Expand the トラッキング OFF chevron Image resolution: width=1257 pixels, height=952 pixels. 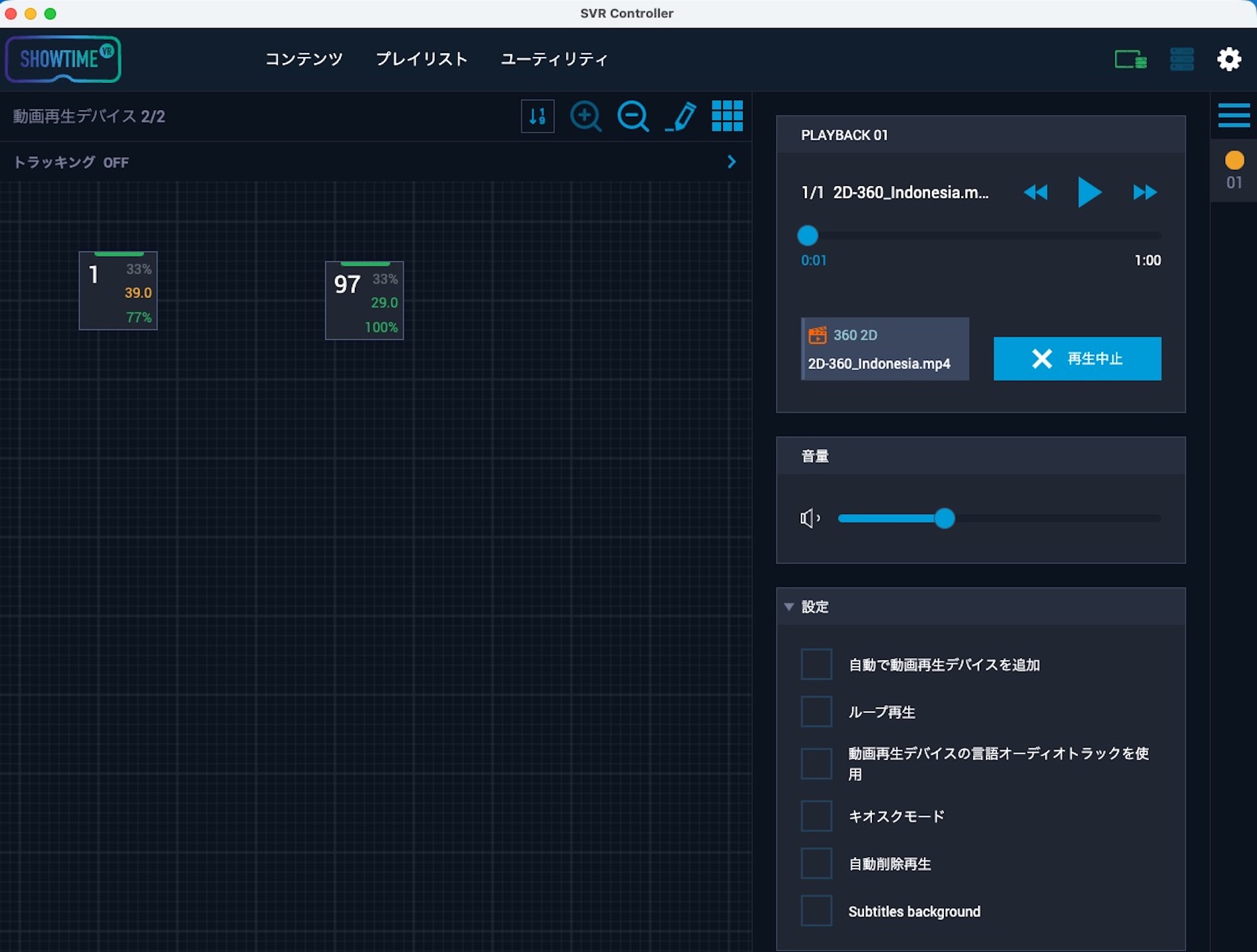click(x=731, y=162)
